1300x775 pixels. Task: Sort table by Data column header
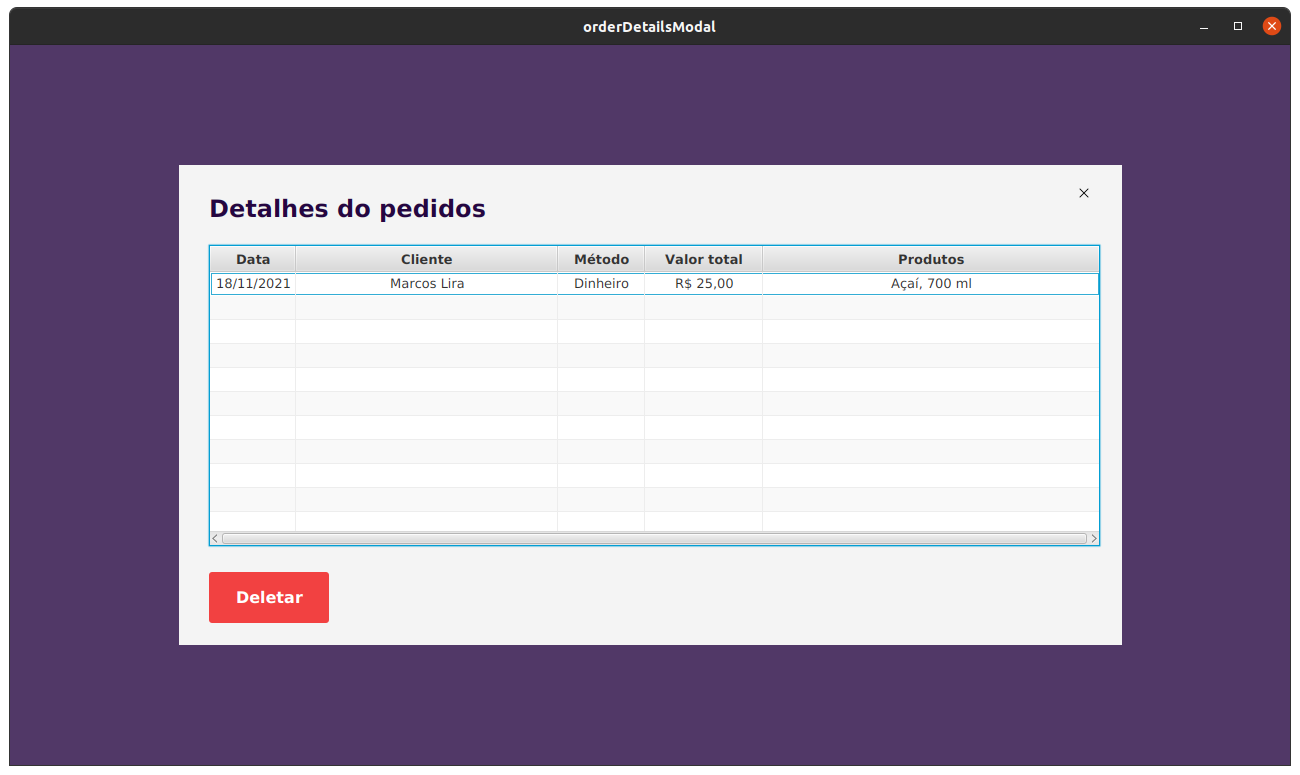[253, 259]
